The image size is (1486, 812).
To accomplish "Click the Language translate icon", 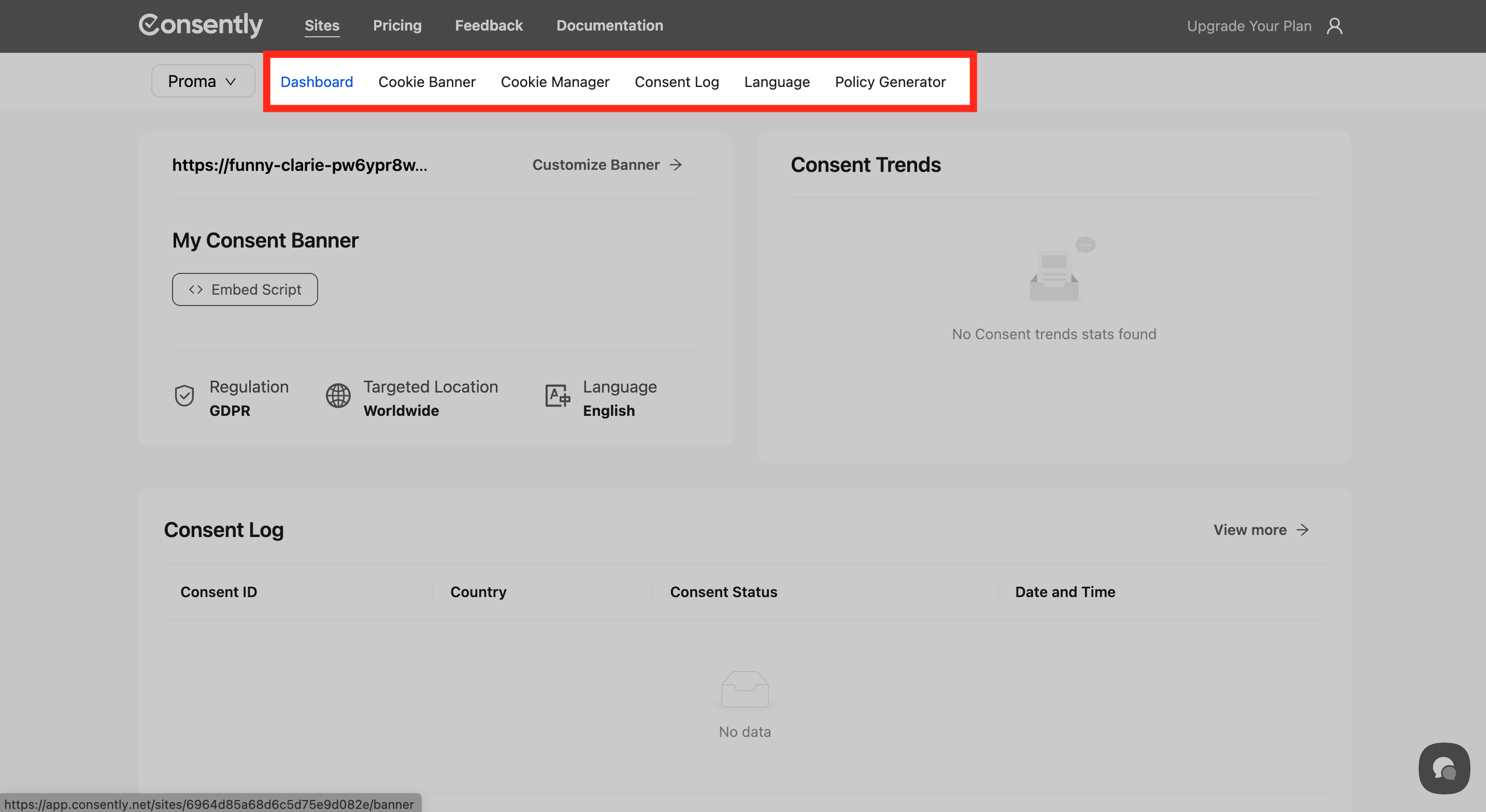I will click(558, 396).
